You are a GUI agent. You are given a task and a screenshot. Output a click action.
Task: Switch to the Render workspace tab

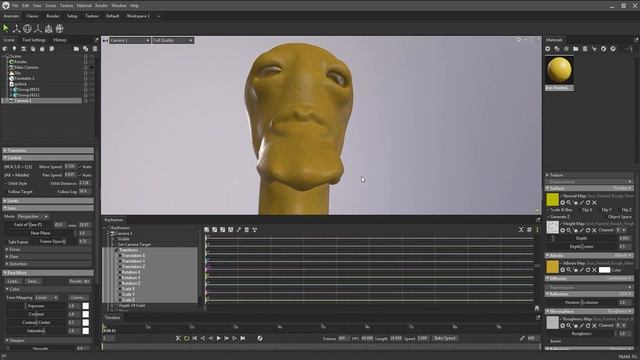coord(53,16)
